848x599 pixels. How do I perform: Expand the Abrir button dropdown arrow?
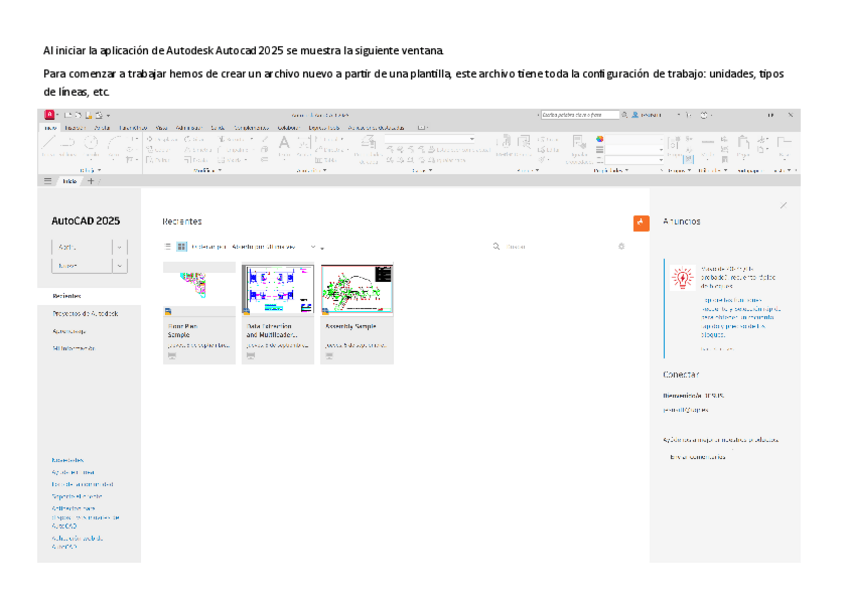pyautogui.click(x=120, y=247)
